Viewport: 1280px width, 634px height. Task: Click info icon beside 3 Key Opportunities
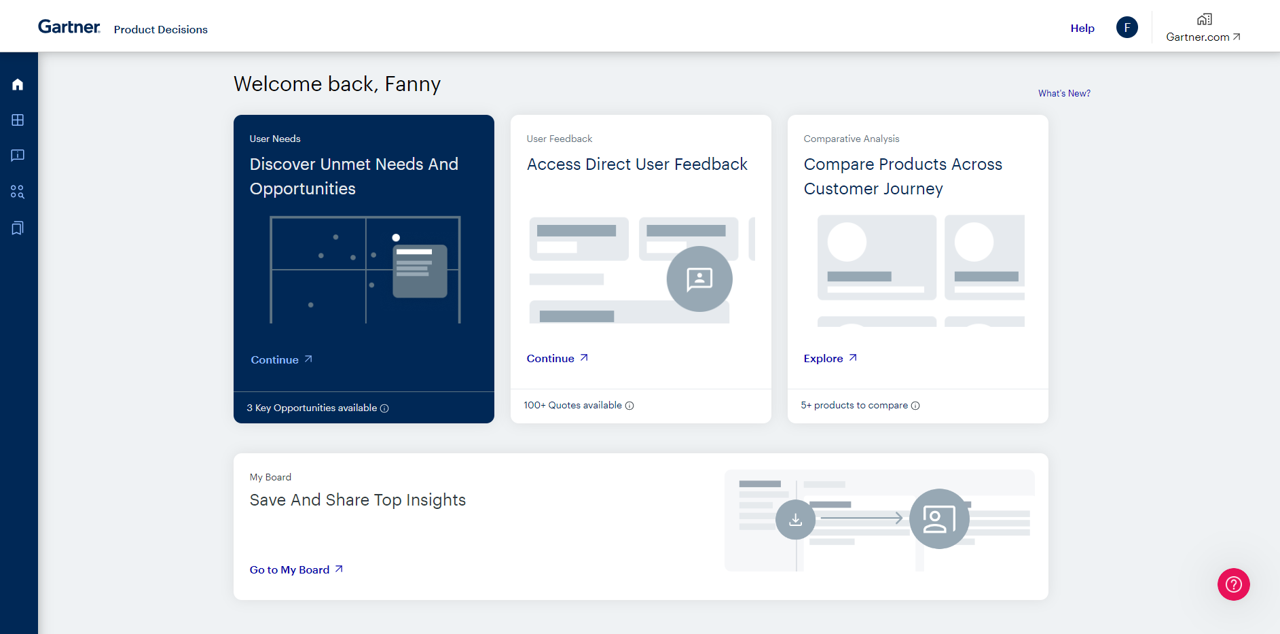click(385, 408)
